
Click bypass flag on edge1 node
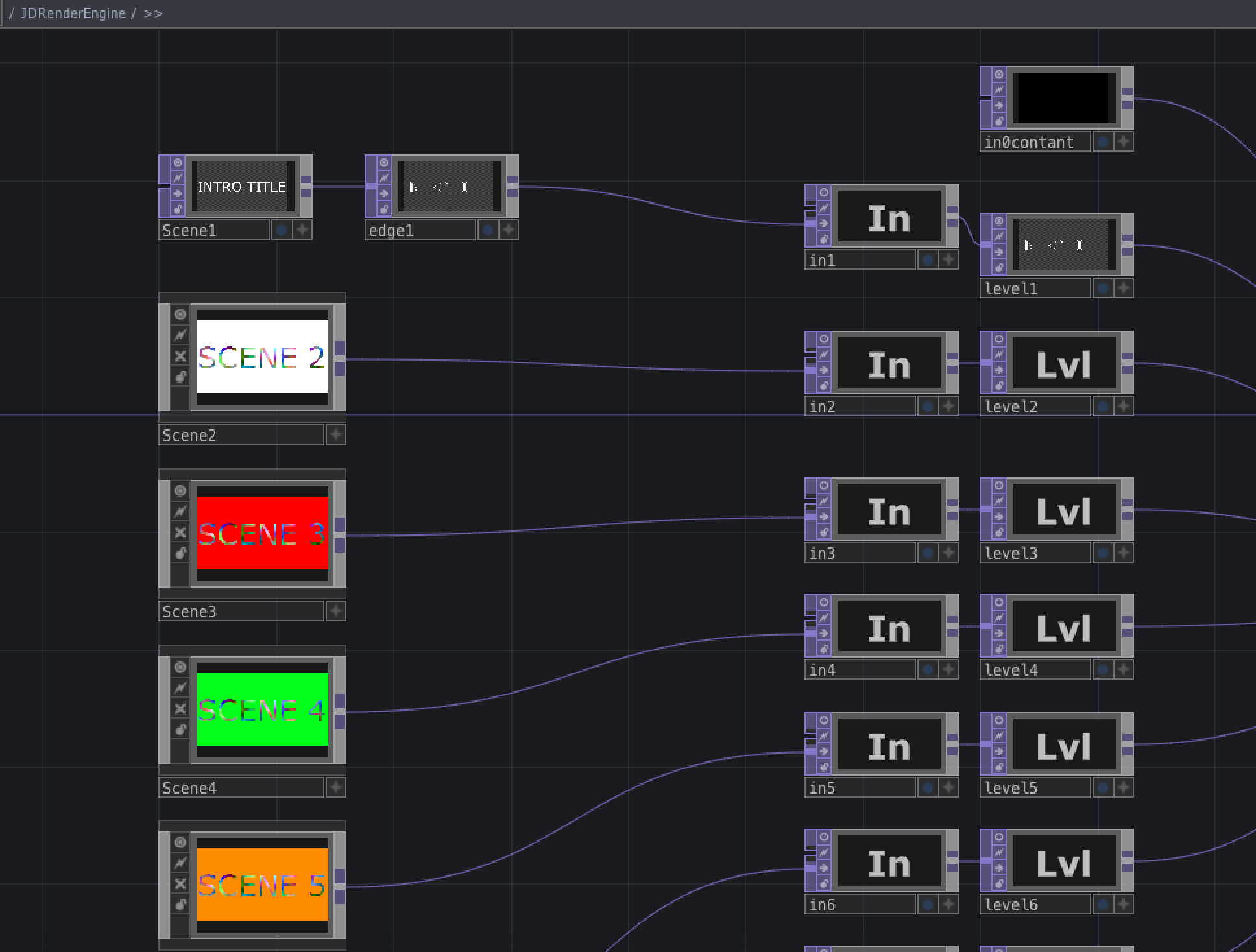383,178
